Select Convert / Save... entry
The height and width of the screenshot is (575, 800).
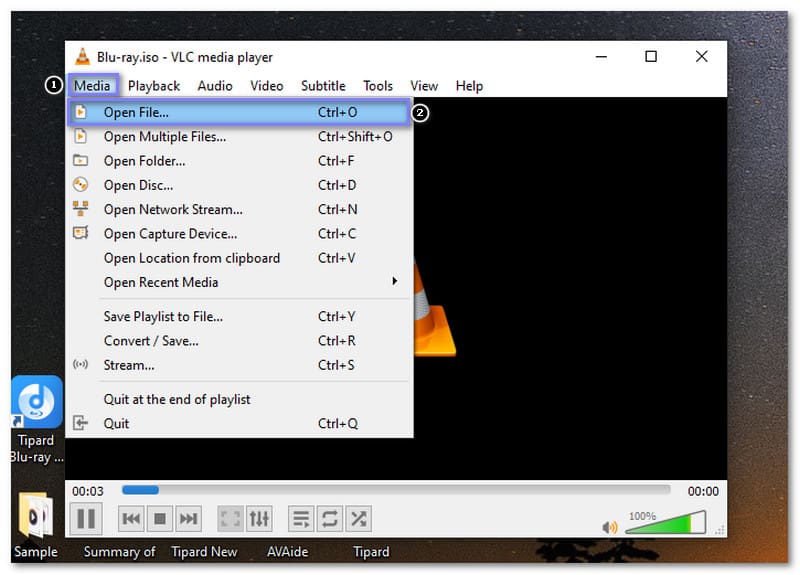pyautogui.click(x=239, y=341)
